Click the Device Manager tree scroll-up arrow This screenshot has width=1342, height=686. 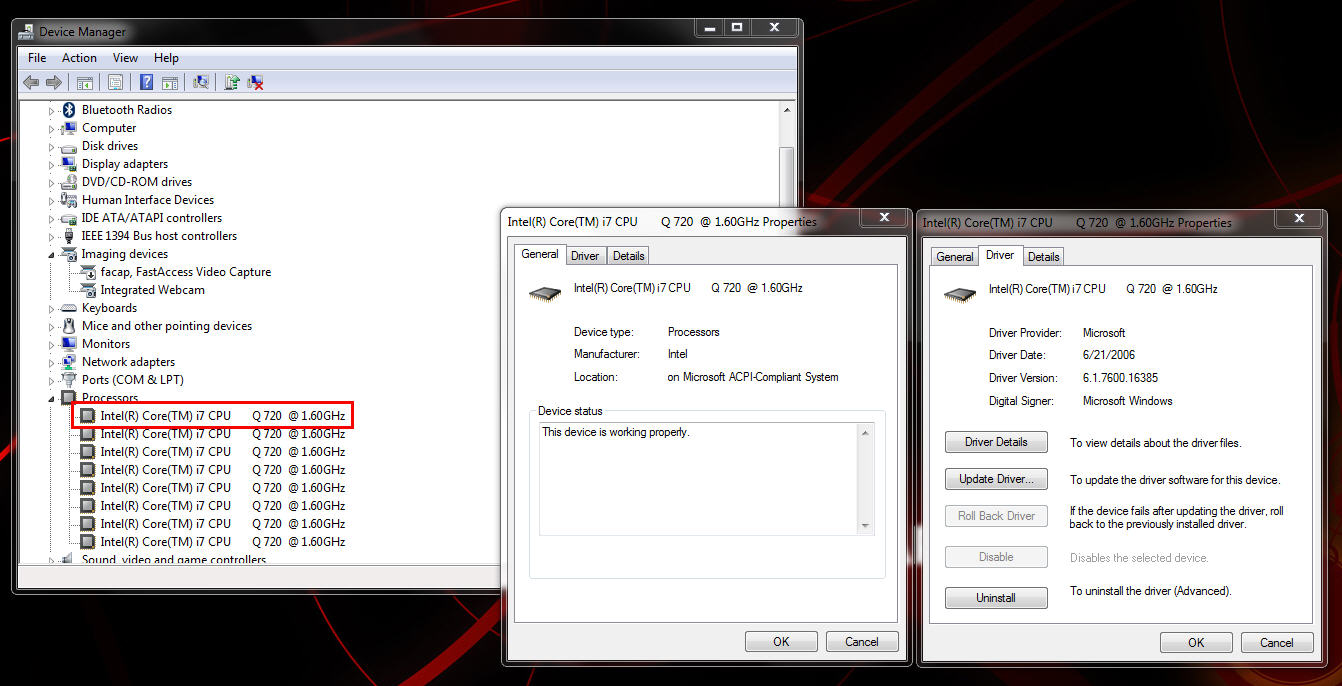click(x=787, y=110)
